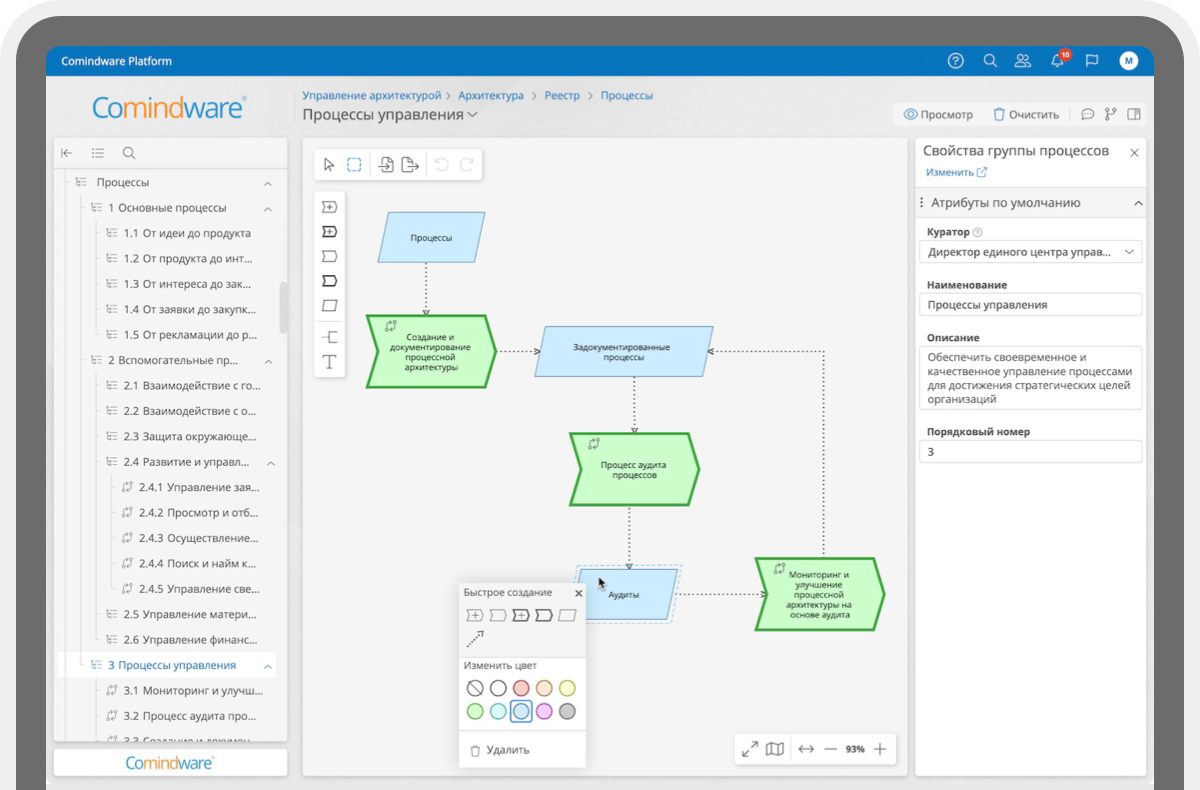Select the pointer cursor tool

click(329, 165)
